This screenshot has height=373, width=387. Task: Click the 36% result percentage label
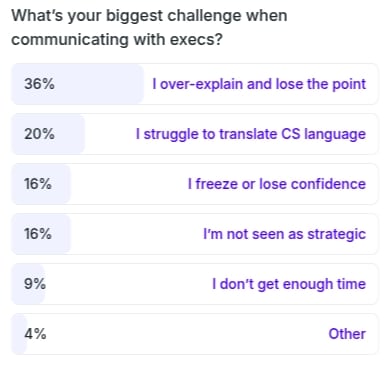39,83
